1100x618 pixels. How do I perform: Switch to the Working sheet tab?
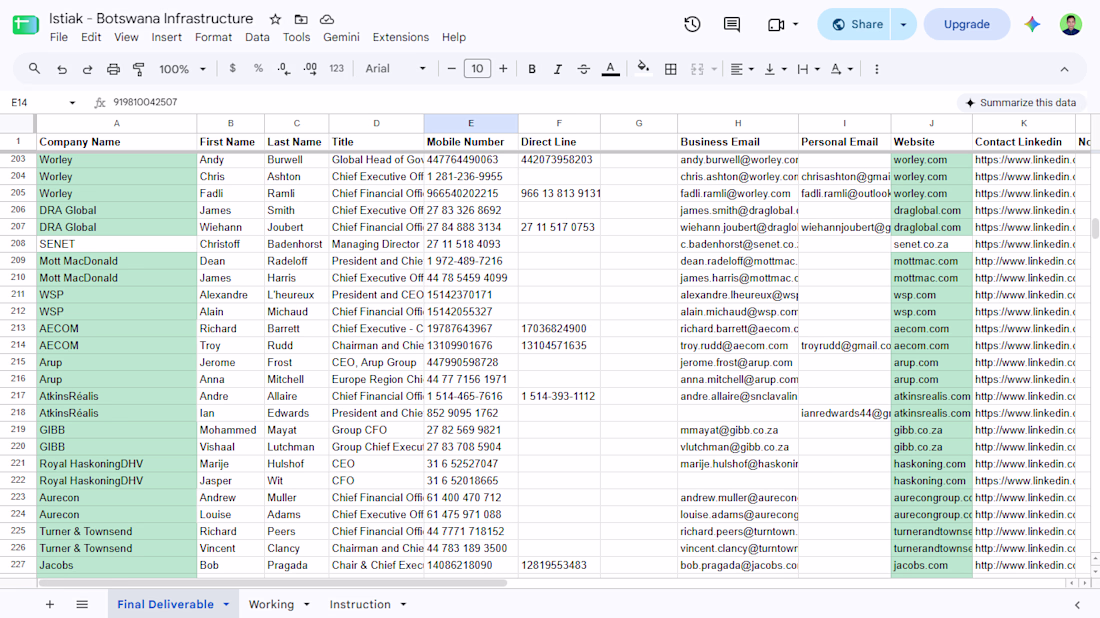click(271, 604)
